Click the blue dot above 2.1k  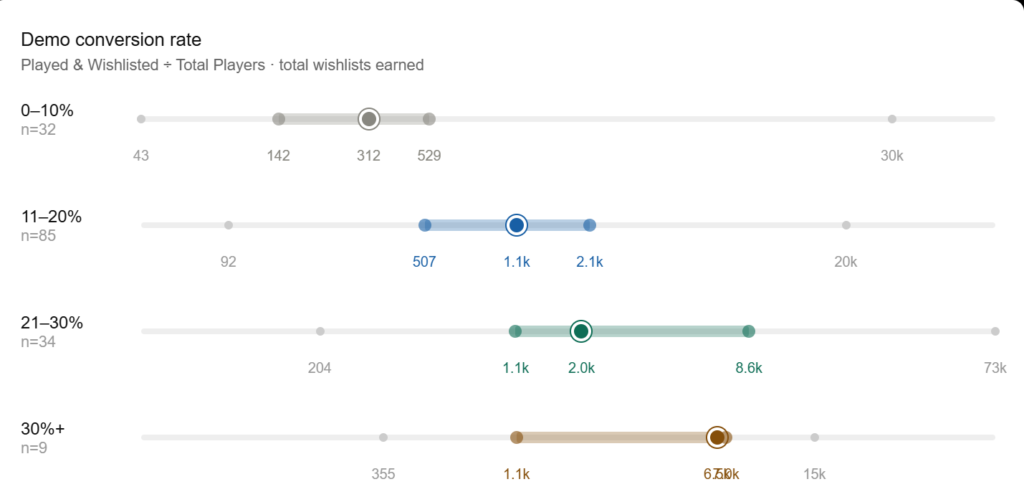590,225
